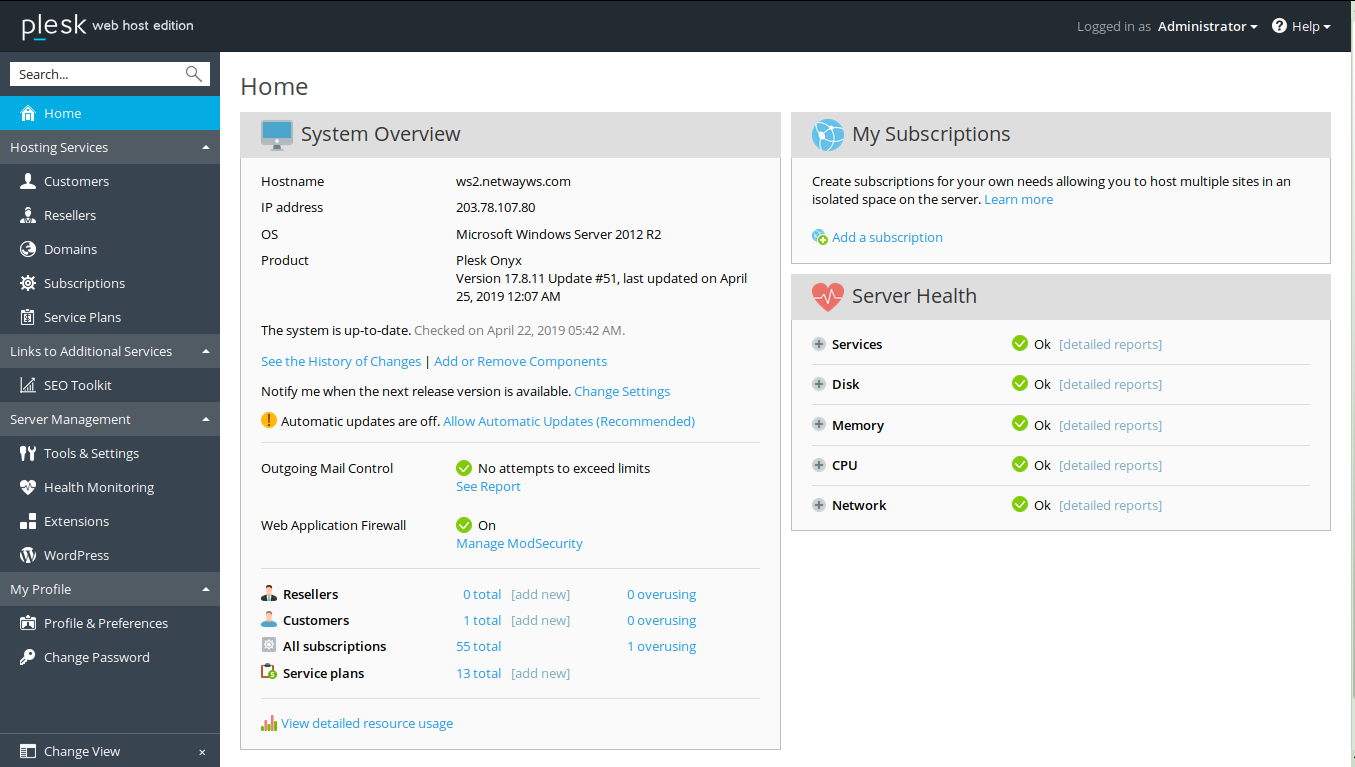
Task: Collapse the Server Management sidebar section
Action: point(206,419)
